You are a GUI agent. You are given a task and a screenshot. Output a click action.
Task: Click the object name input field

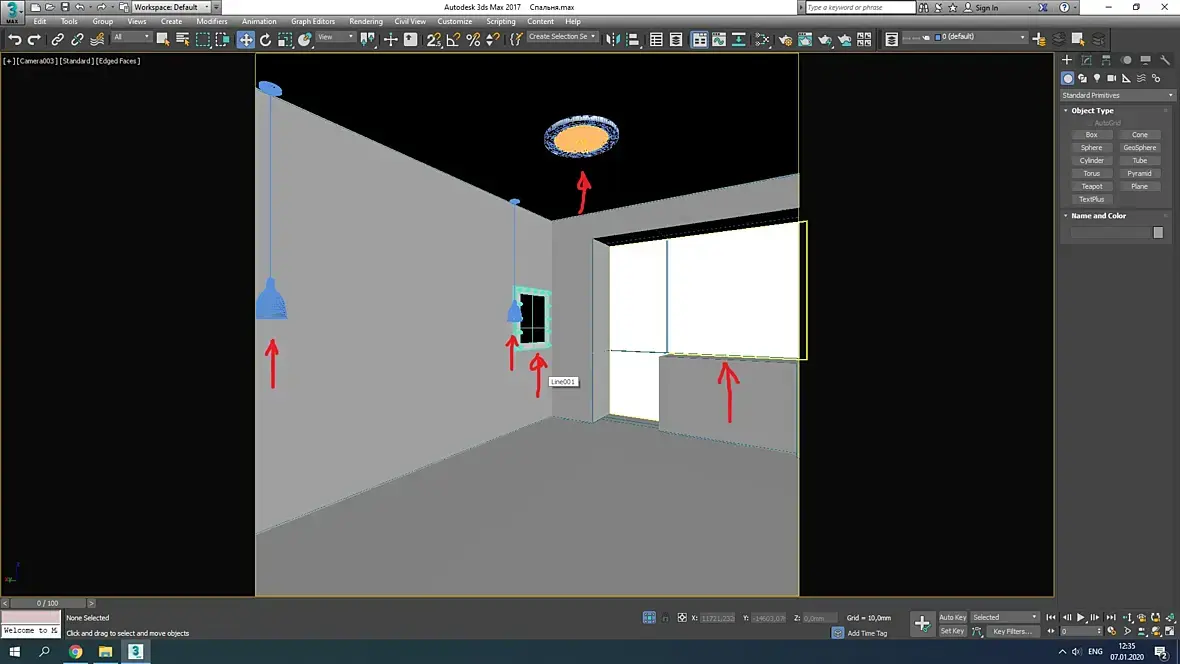pyautogui.click(x=1111, y=233)
